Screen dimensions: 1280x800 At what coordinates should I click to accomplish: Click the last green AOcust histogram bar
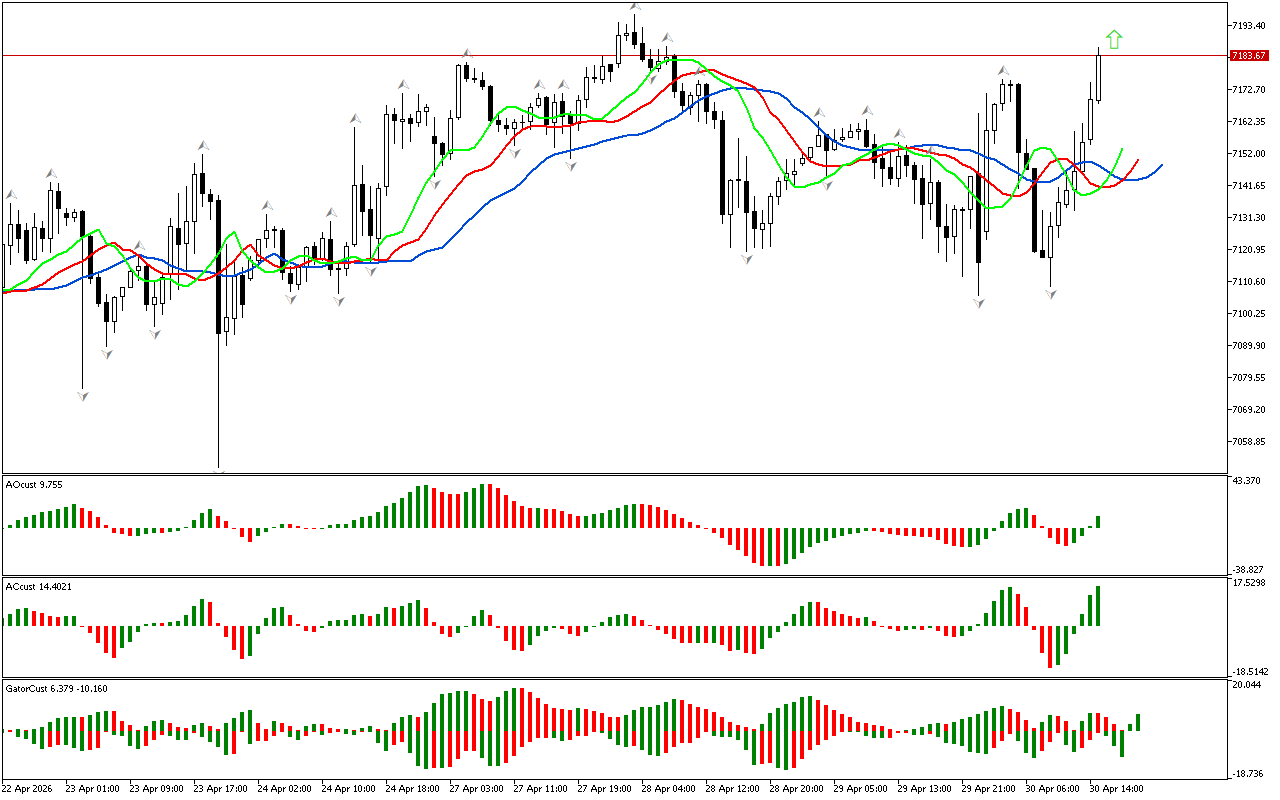tap(1098, 522)
